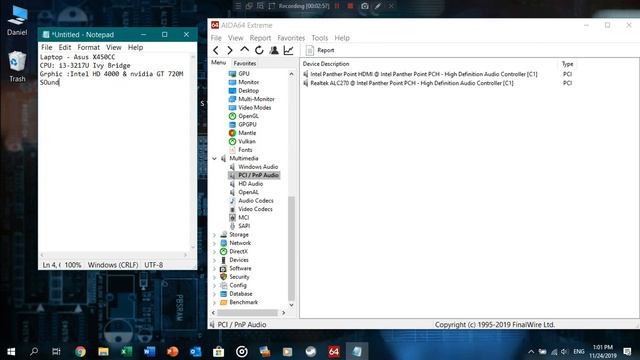Open AIDA64 Help menu

(x=342, y=38)
